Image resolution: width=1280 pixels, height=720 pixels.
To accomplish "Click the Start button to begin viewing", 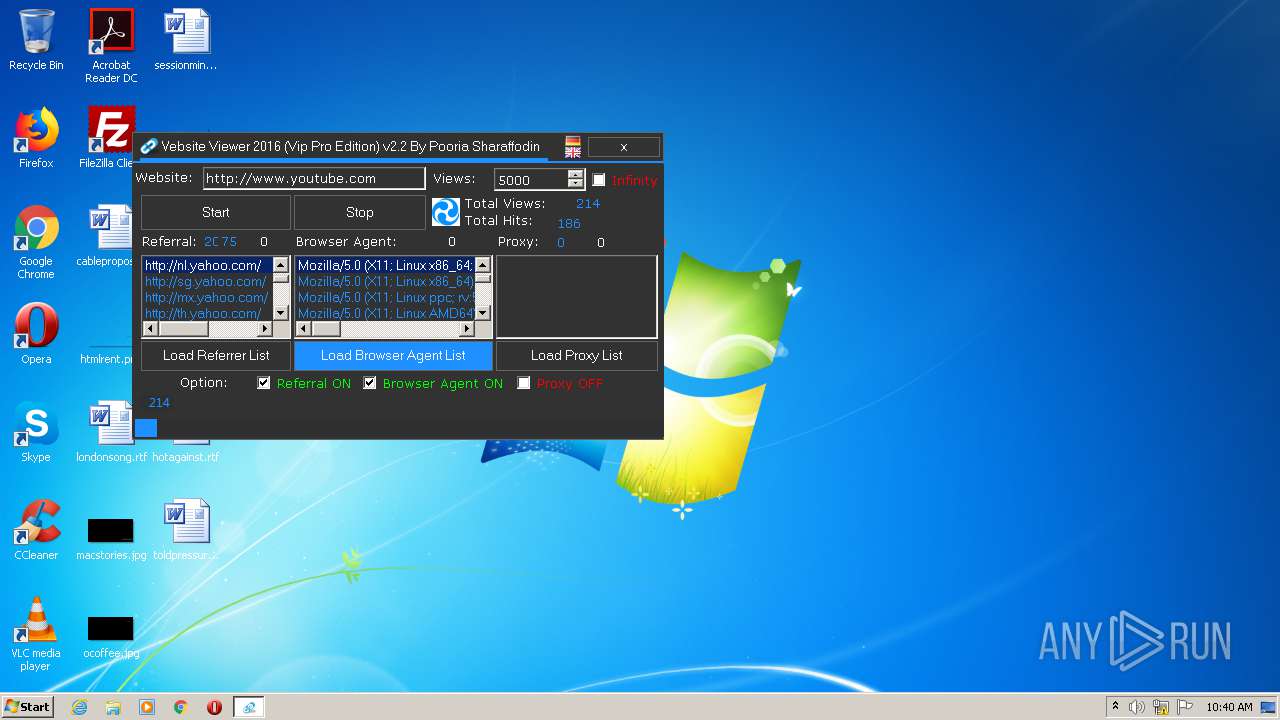I will [x=216, y=212].
